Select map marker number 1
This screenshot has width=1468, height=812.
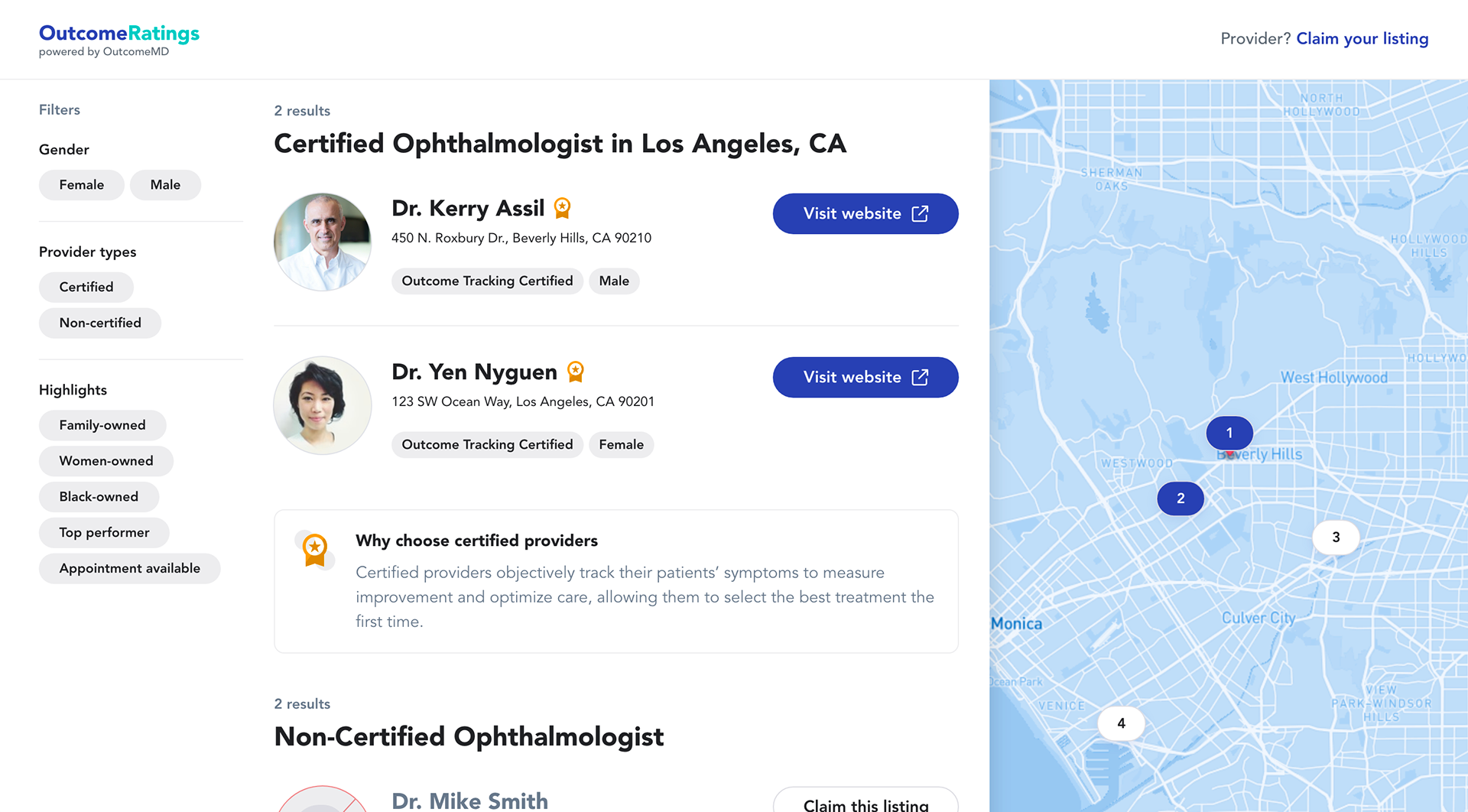1229,433
